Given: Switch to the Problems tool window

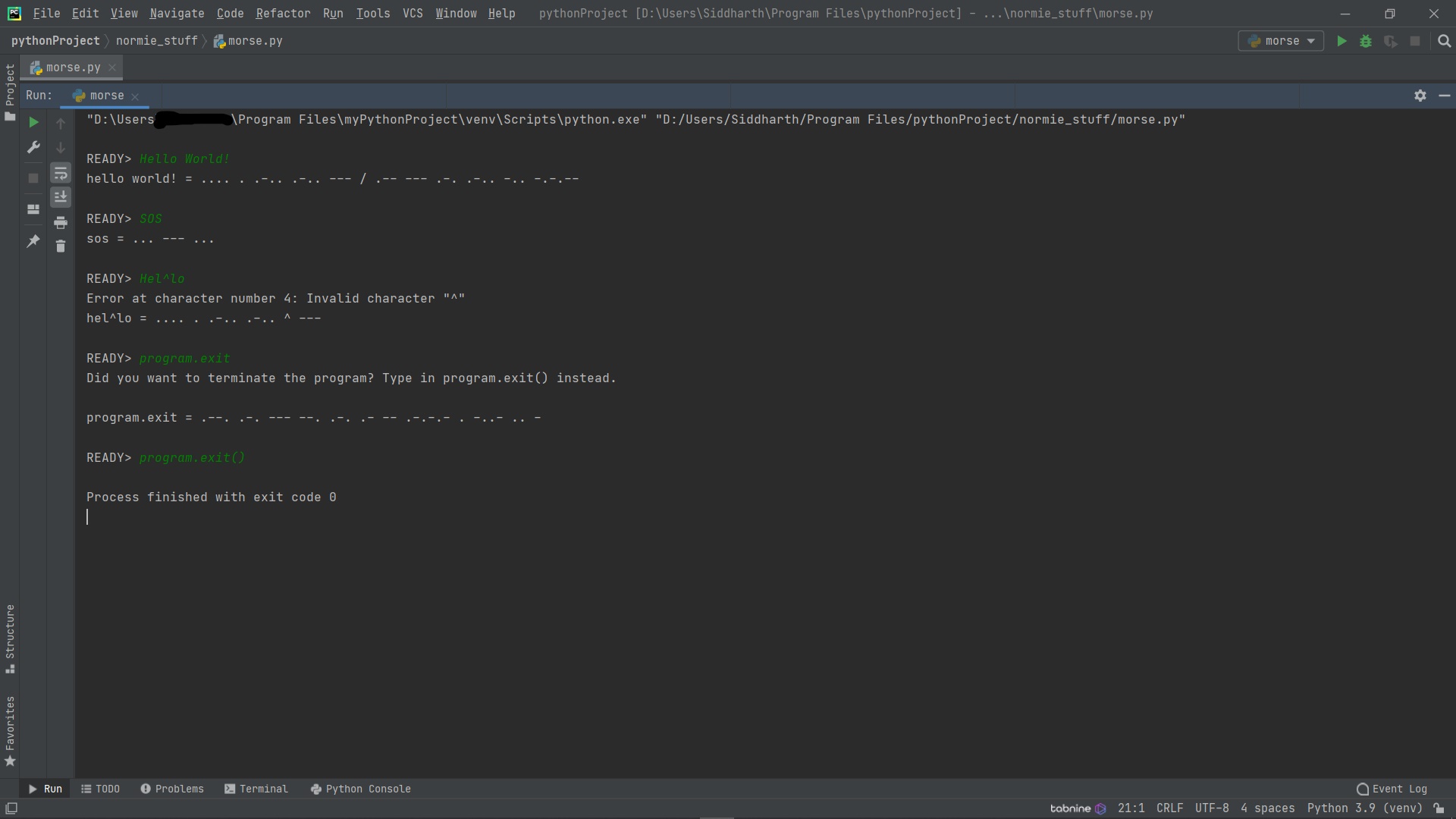Looking at the screenshot, I should pyautogui.click(x=172, y=789).
